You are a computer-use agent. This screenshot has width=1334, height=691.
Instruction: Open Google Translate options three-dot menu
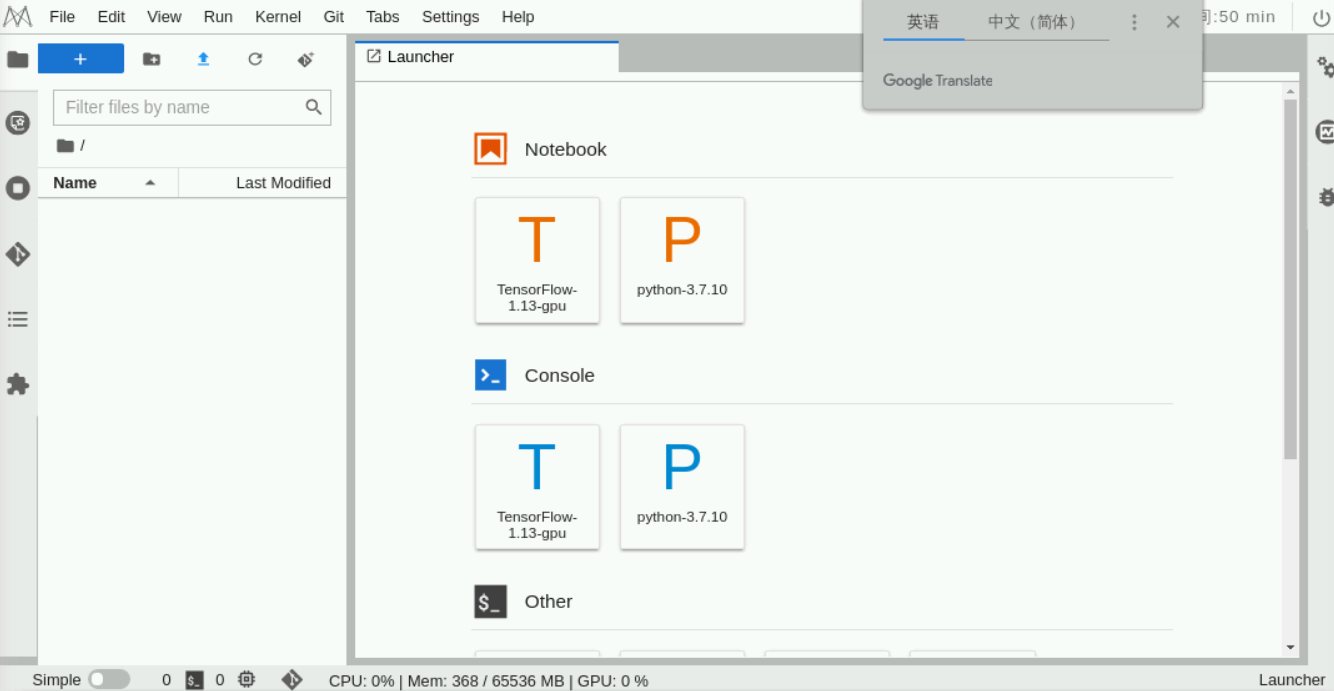point(1134,22)
